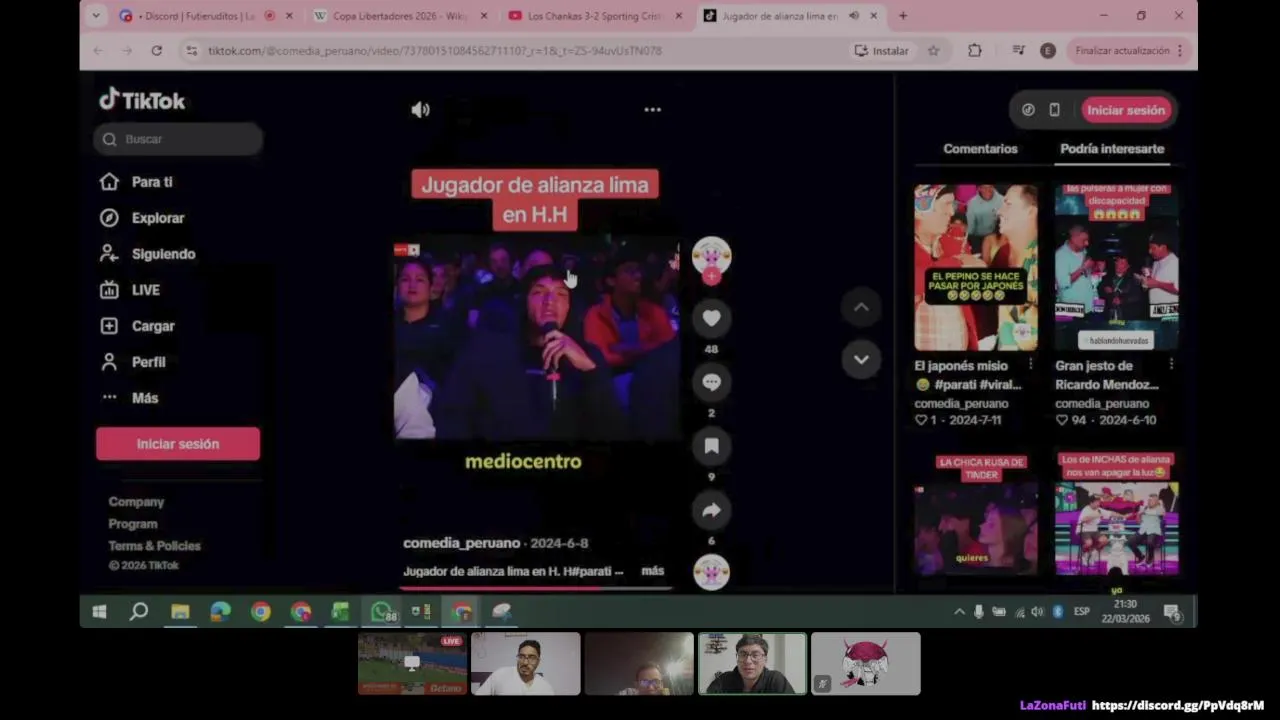Image resolution: width=1280 pixels, height=720 pixels.
Task: Go to next video with down chevron
Action: pyautogui.click(x=861, y=359)
